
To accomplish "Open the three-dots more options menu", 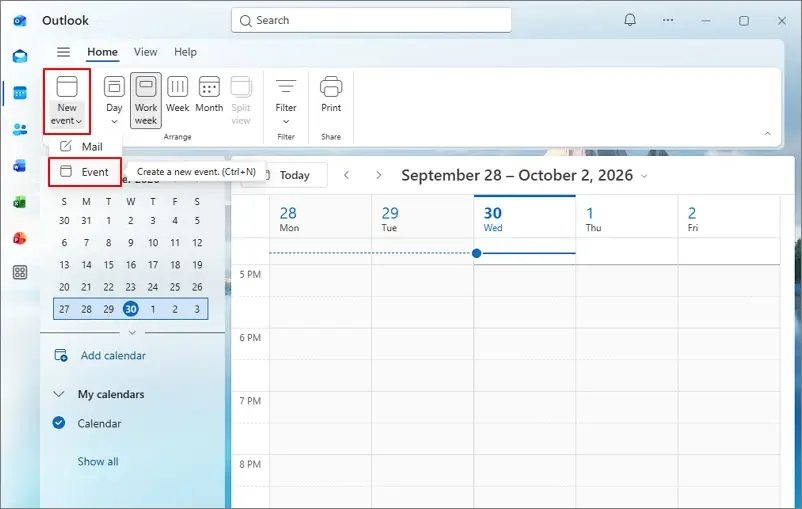I will (x=668, y=20).
